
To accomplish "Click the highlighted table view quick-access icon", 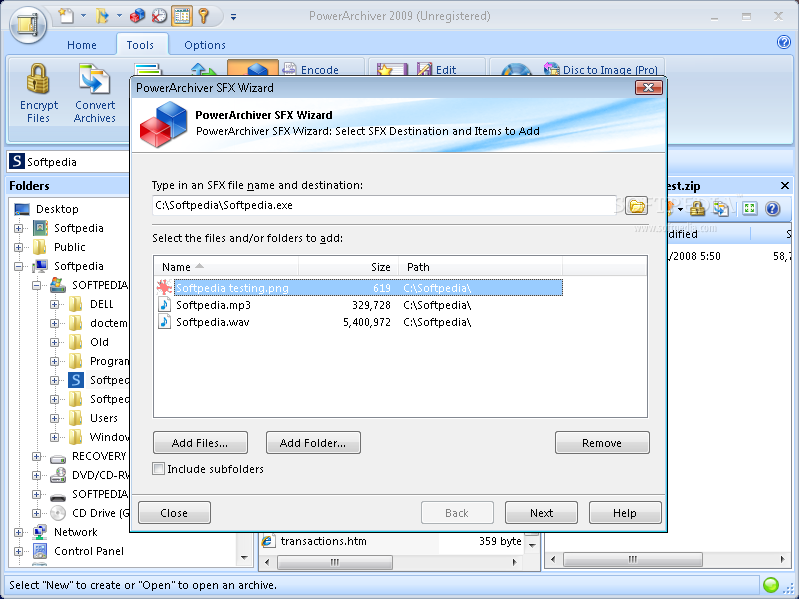I will coord(182,16).
